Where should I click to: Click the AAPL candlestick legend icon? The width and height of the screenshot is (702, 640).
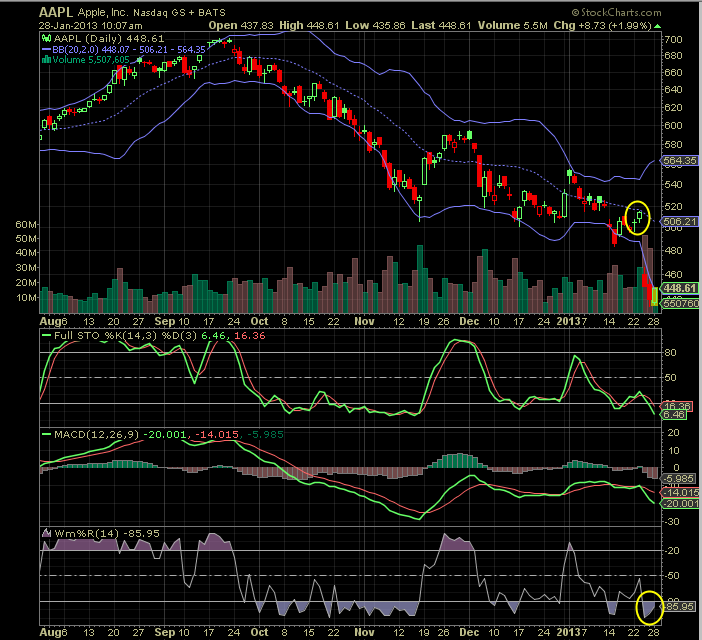[x=43, y=37]
